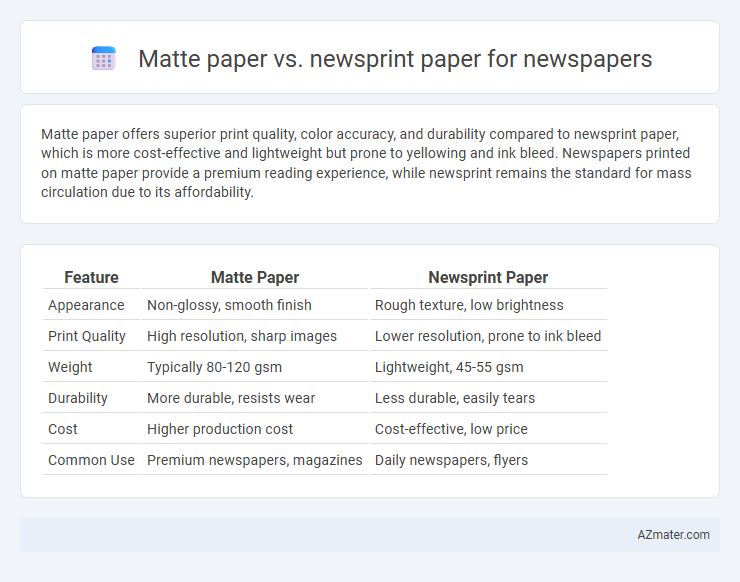
Task: Click the cell 'Premium newspapers, magazines'
Action: click(255, 460)
